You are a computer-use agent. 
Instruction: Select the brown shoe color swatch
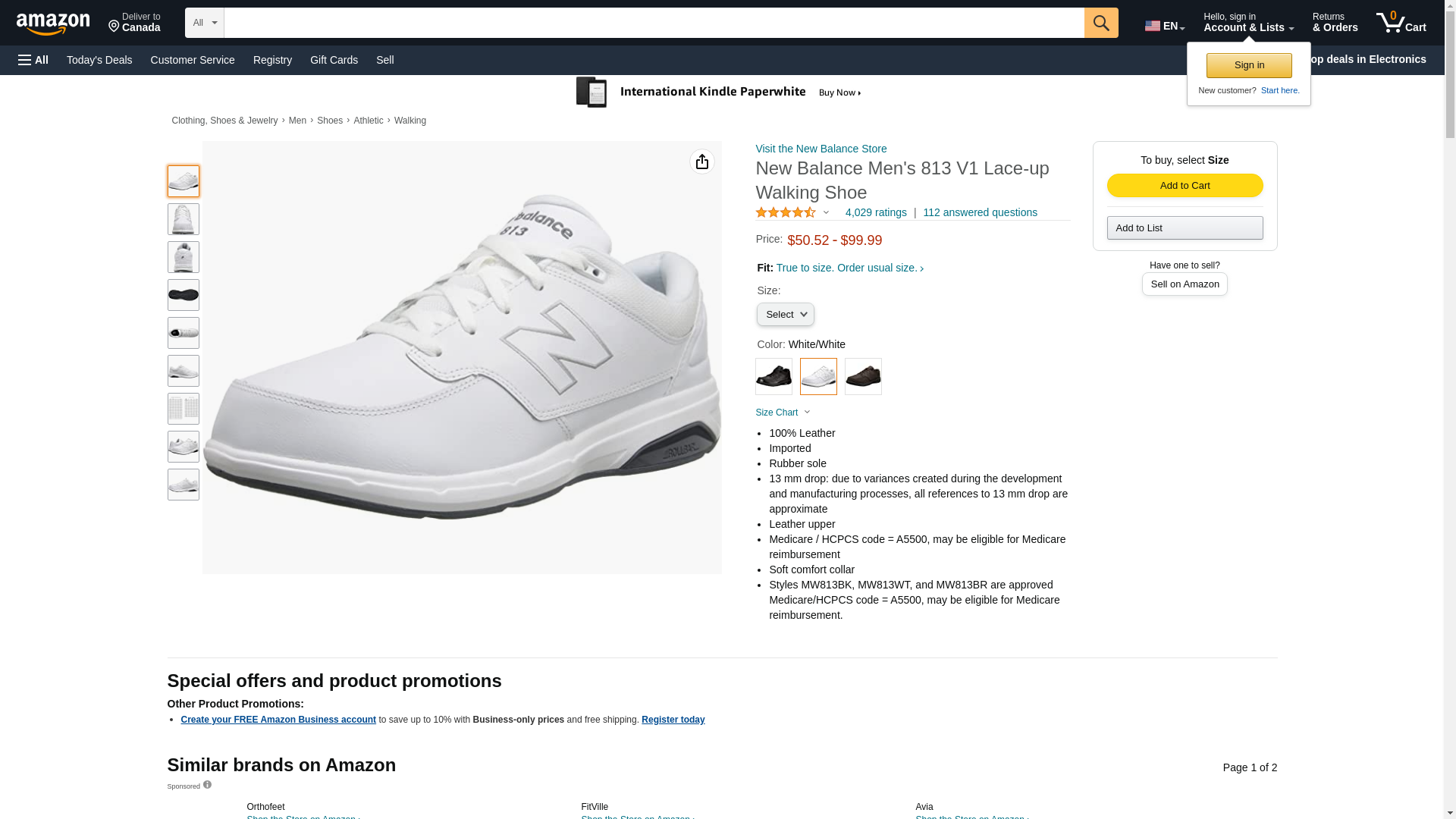863,376
